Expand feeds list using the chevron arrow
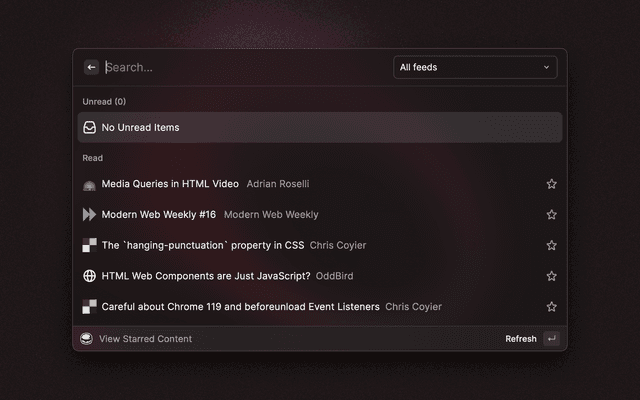Viewport: 640px width, 400px height. click(x=546, y=67)
